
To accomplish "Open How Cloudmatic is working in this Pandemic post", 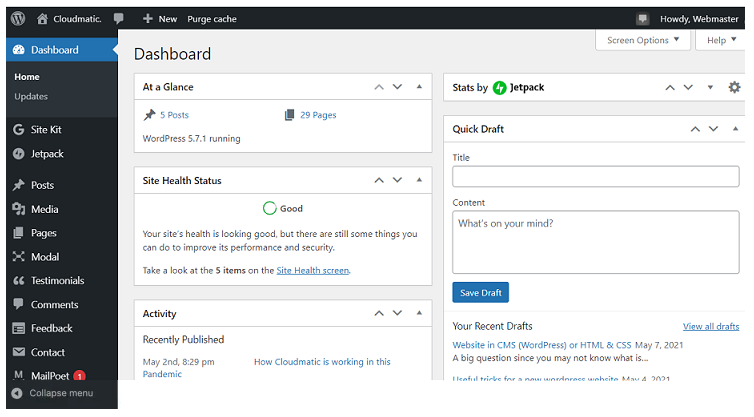I will click(322, 362).
